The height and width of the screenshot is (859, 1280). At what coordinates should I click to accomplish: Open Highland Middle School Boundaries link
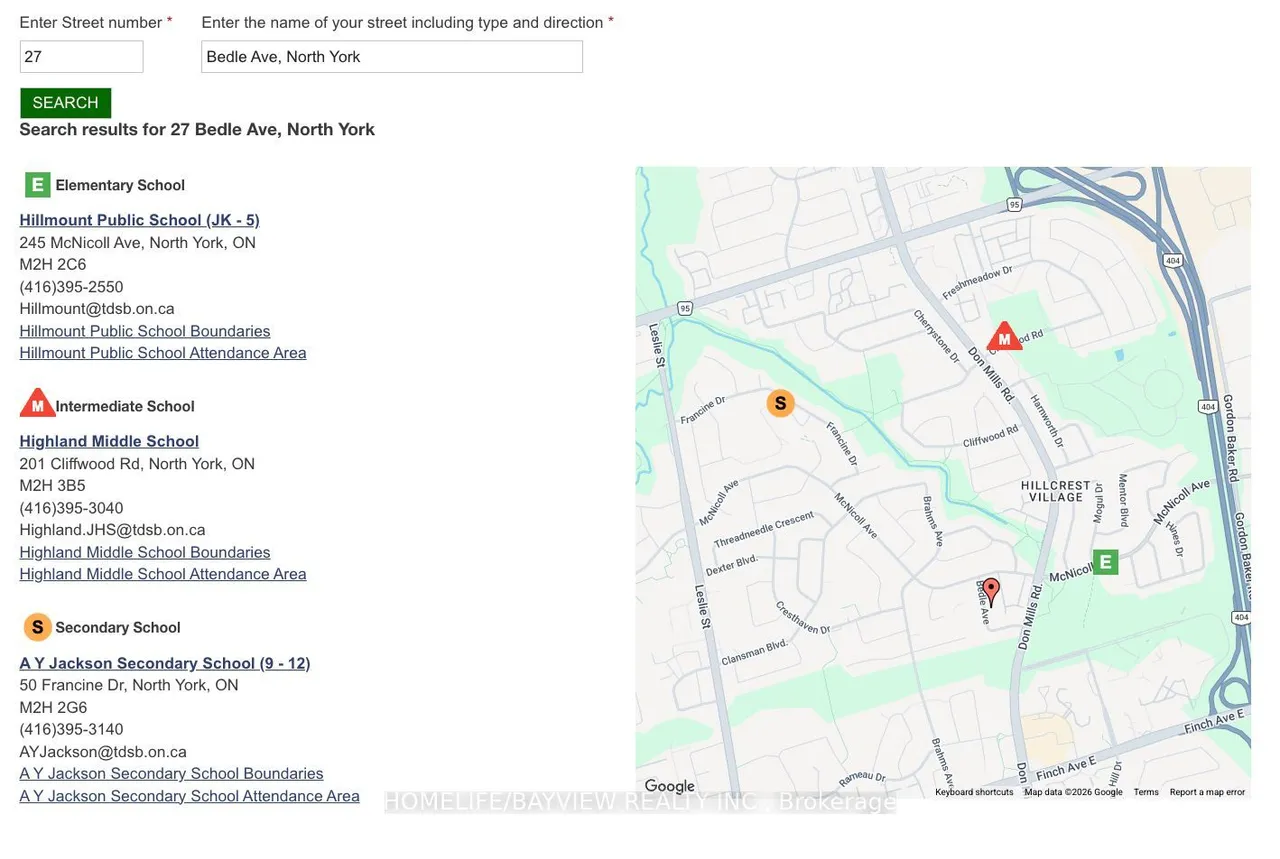[x=145, y=552]
